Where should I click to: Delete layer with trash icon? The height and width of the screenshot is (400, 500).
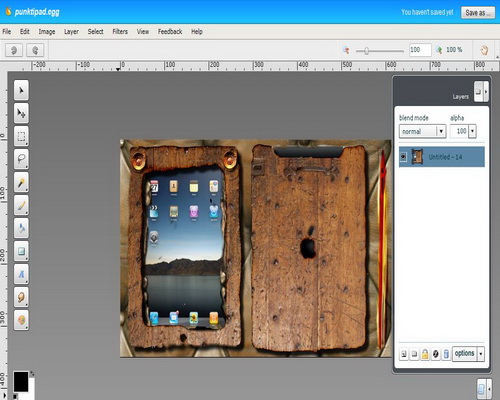click(446, 354)
